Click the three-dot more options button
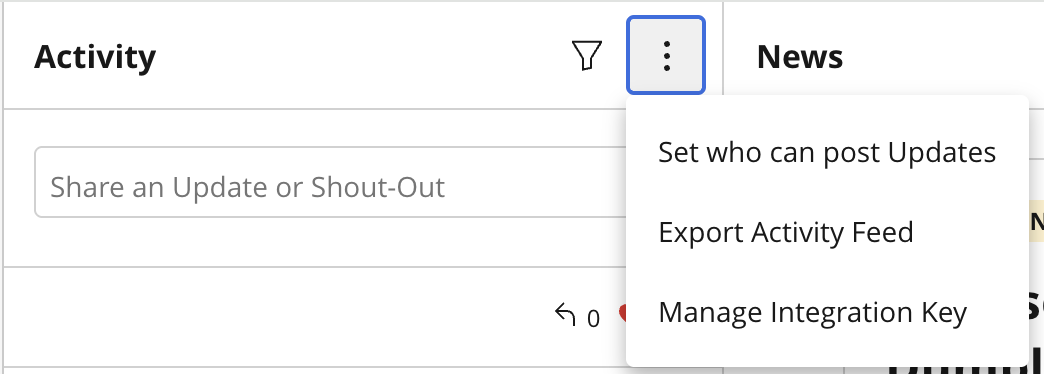The height and width of the screenshot is (374, 1044). (666, 55)
